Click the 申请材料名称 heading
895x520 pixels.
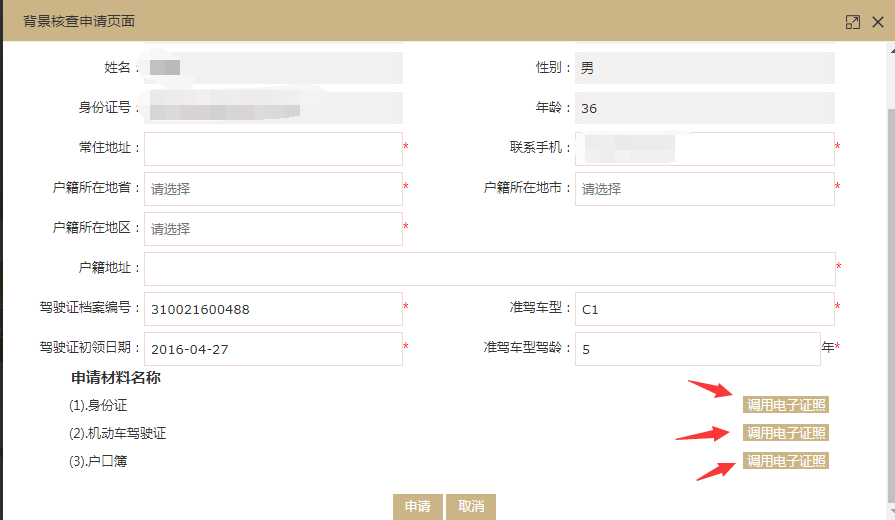[x=116, y=377]
